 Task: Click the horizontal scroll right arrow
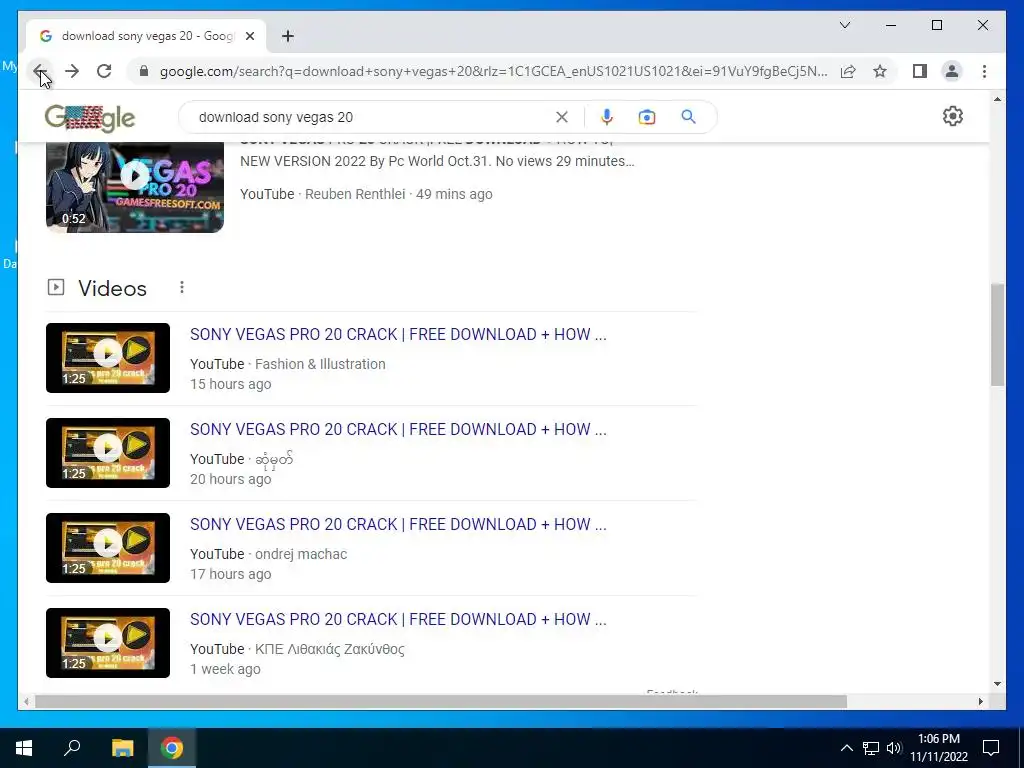(980, 701)
